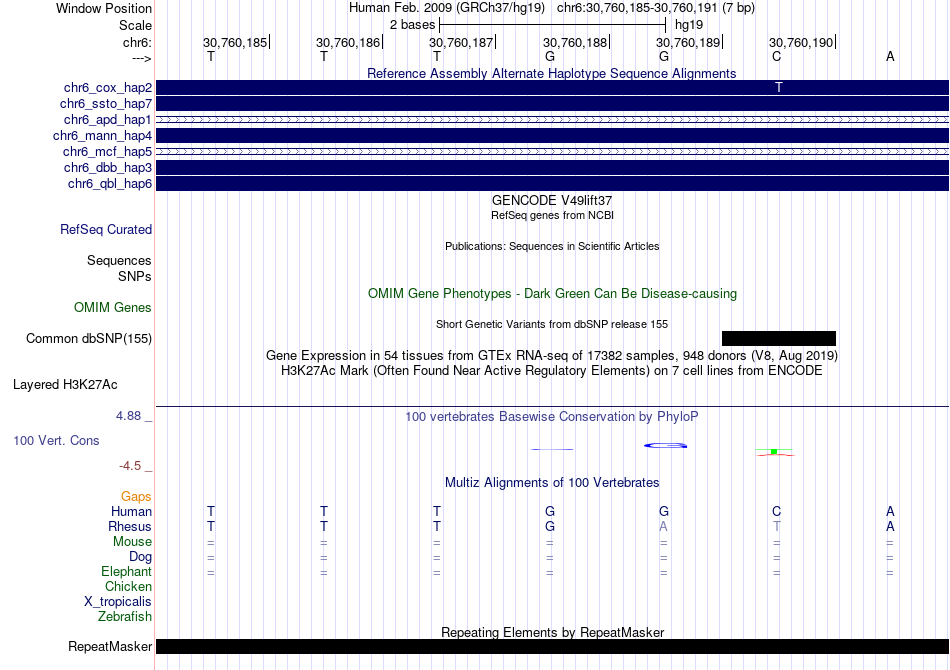
Task: Click the Window Position label
Action: 104,8
